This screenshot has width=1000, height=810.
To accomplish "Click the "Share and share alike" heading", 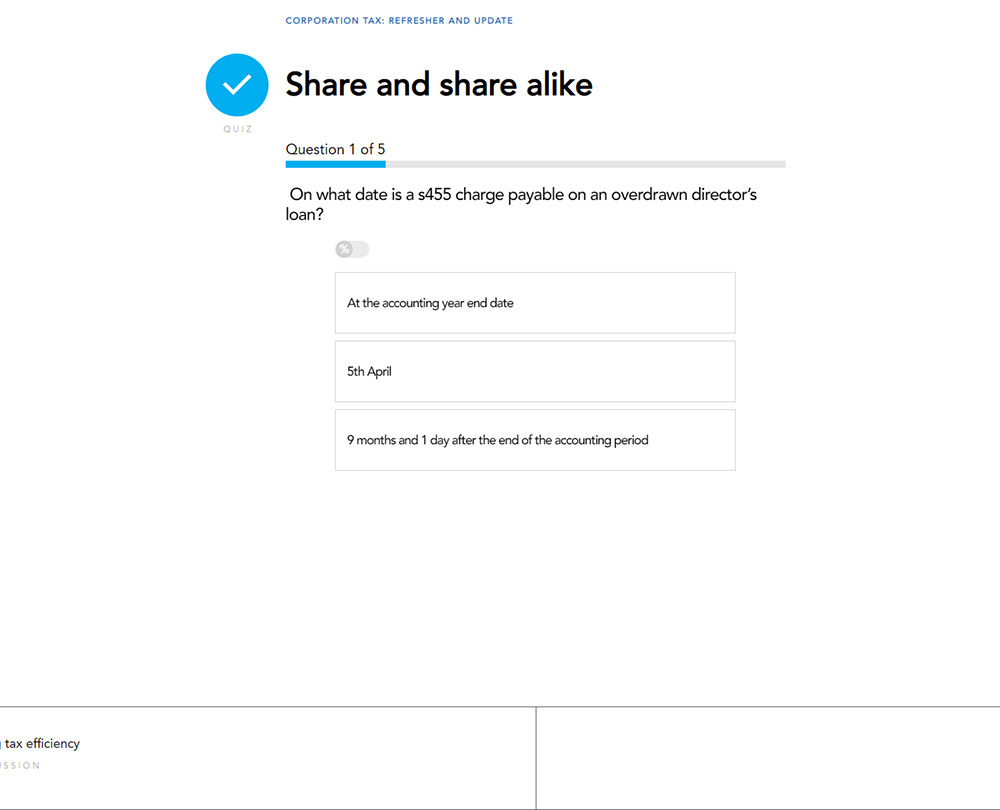I will [439, 85].
